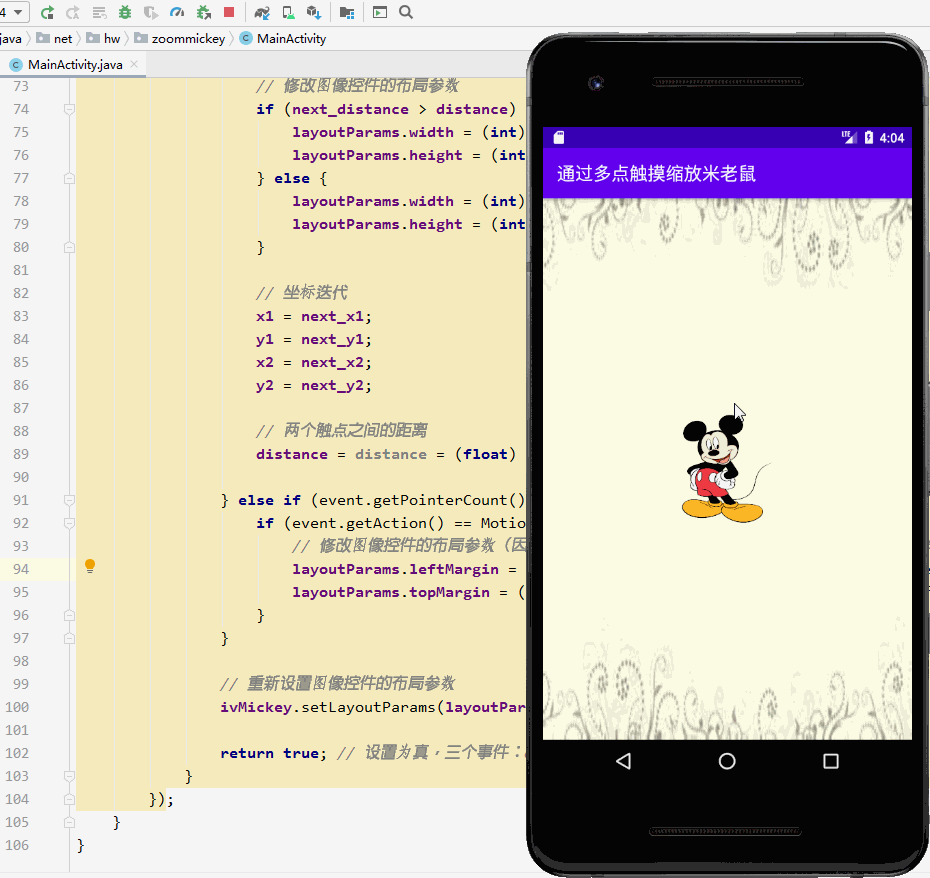Attach debugger to Android process icon
The width and height of the screenshot is (930, 878).
point(203,12)
